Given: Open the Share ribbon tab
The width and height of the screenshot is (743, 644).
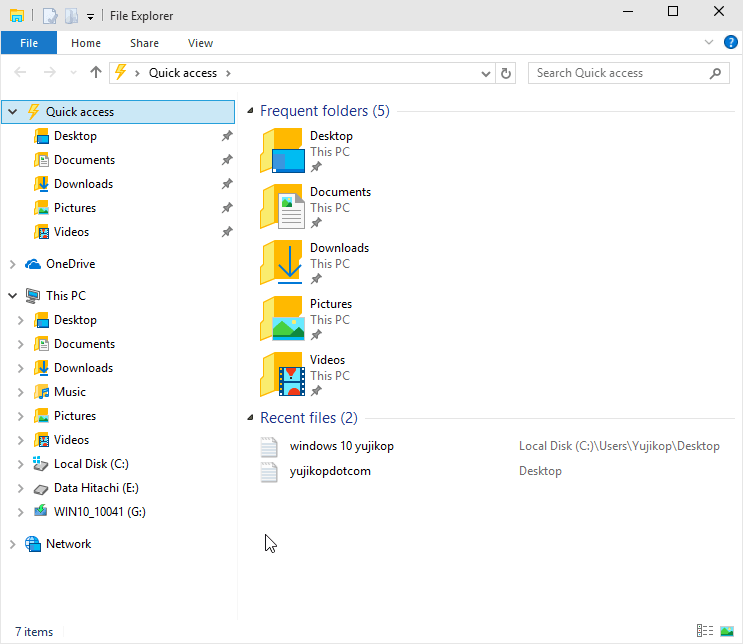Looking at the screenshot, I should coord(145,43).
